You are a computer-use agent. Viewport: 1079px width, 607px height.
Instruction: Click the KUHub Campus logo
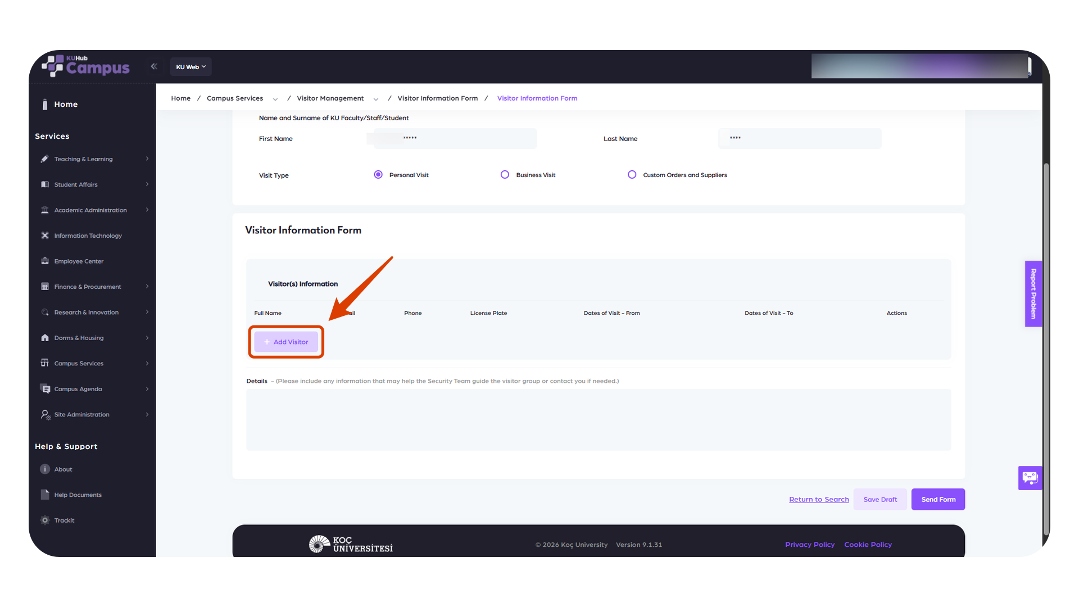pos(85,65)
